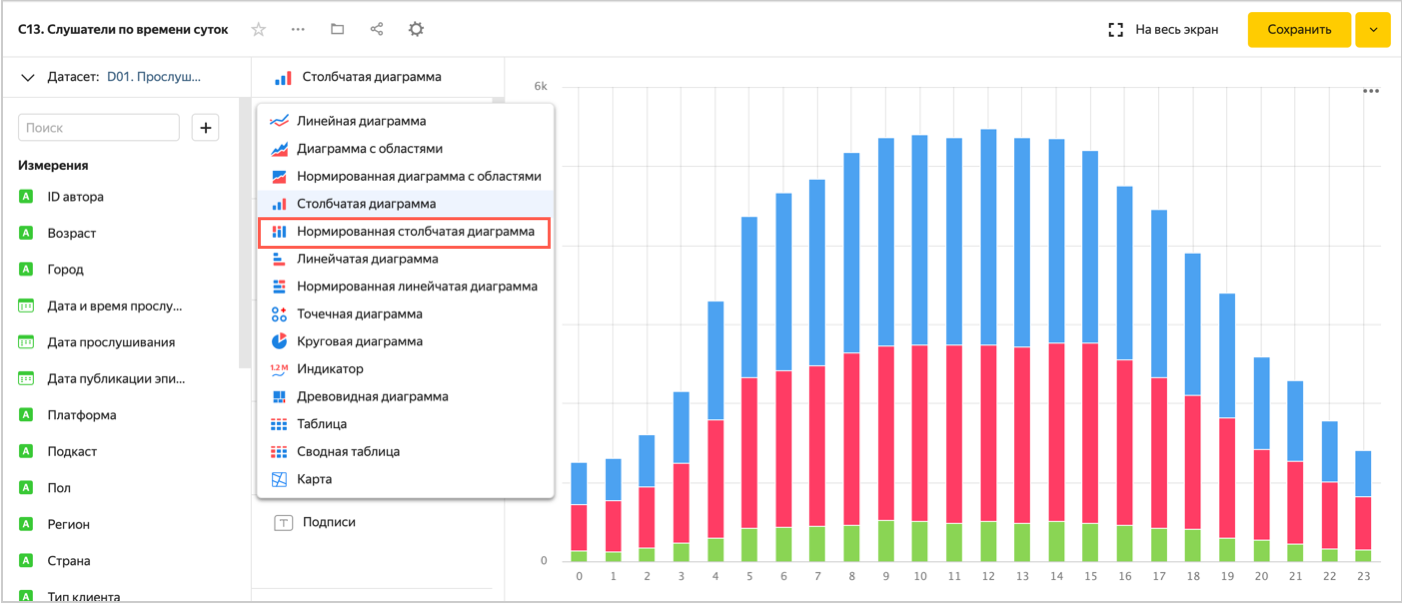Pick Карта from the chart list
The width and height of the screenshot is (1402, 604).
tap(314, 479)
